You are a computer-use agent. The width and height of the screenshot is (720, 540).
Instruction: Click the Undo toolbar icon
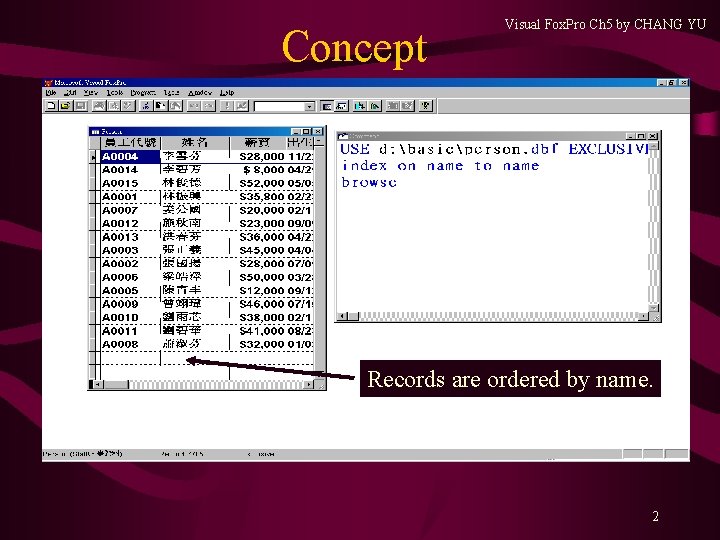(x=194, y=106)
